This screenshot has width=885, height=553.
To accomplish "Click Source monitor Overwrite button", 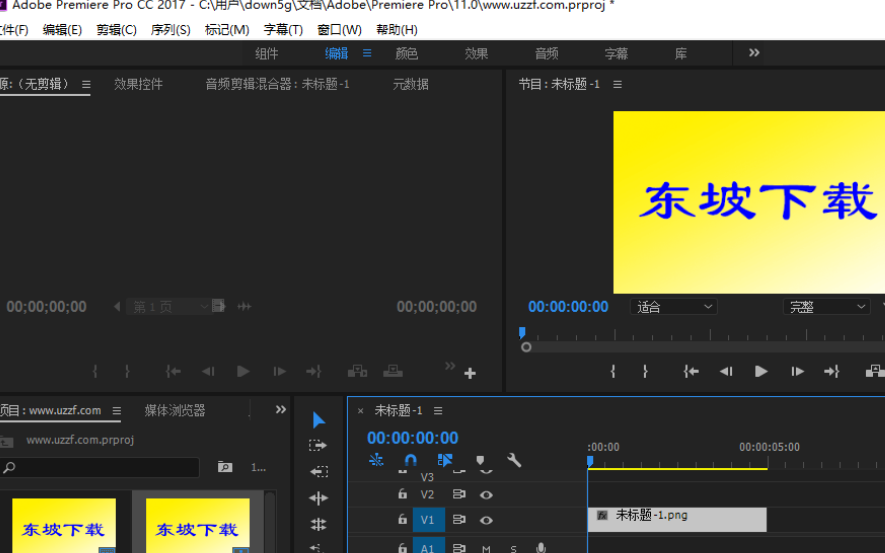I will (393, 371).
